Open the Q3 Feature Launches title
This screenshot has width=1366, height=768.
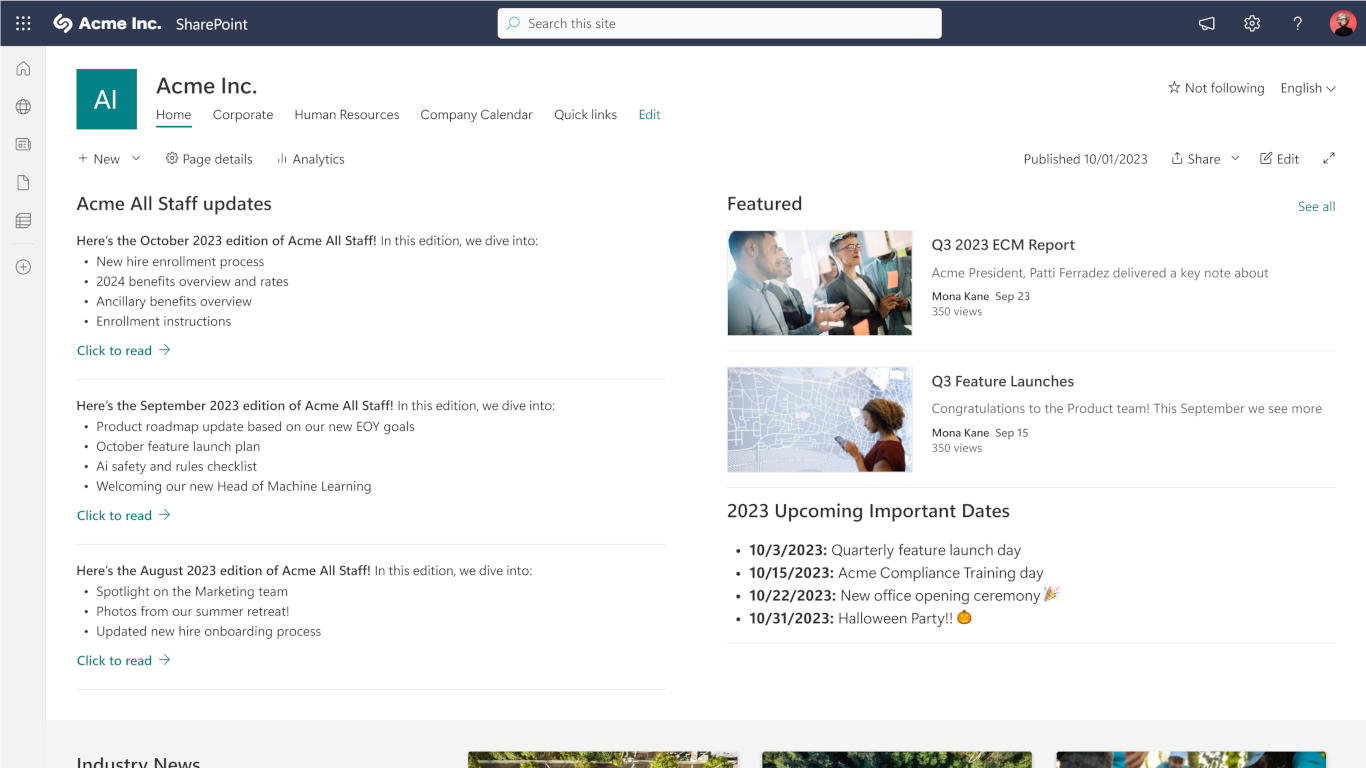point(1002,382)
